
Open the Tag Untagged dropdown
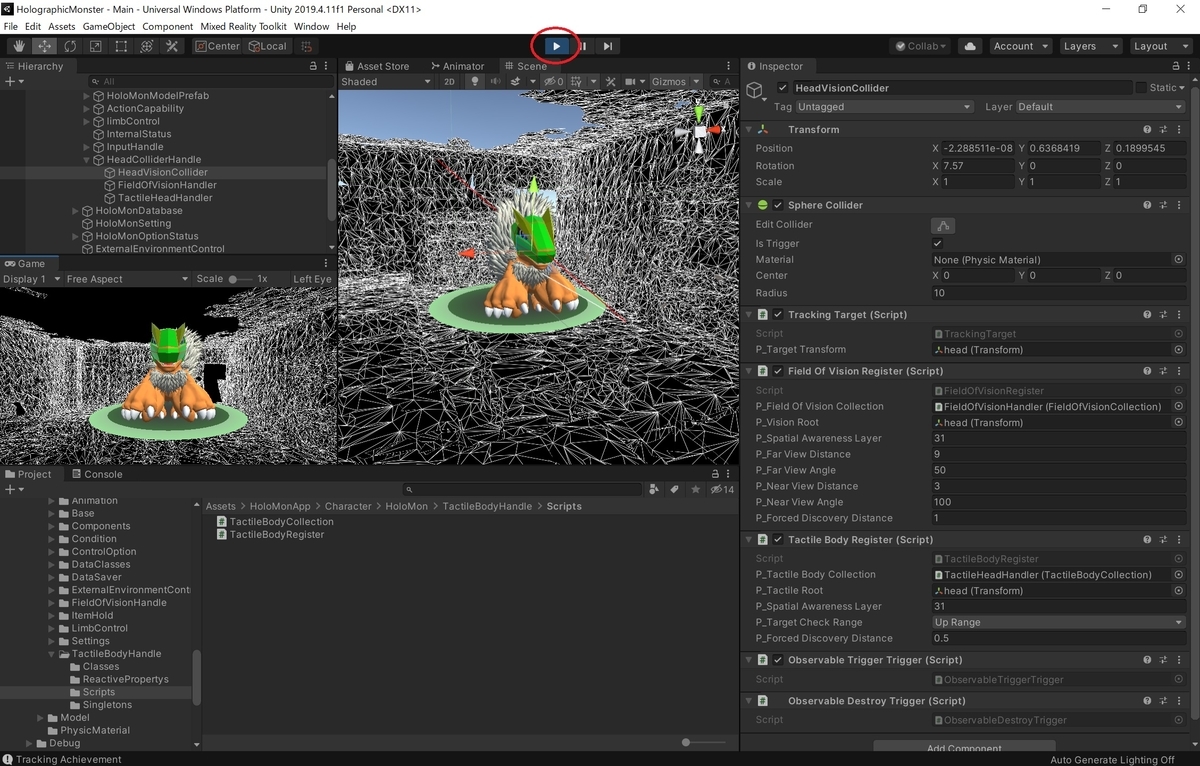[885, 107]
